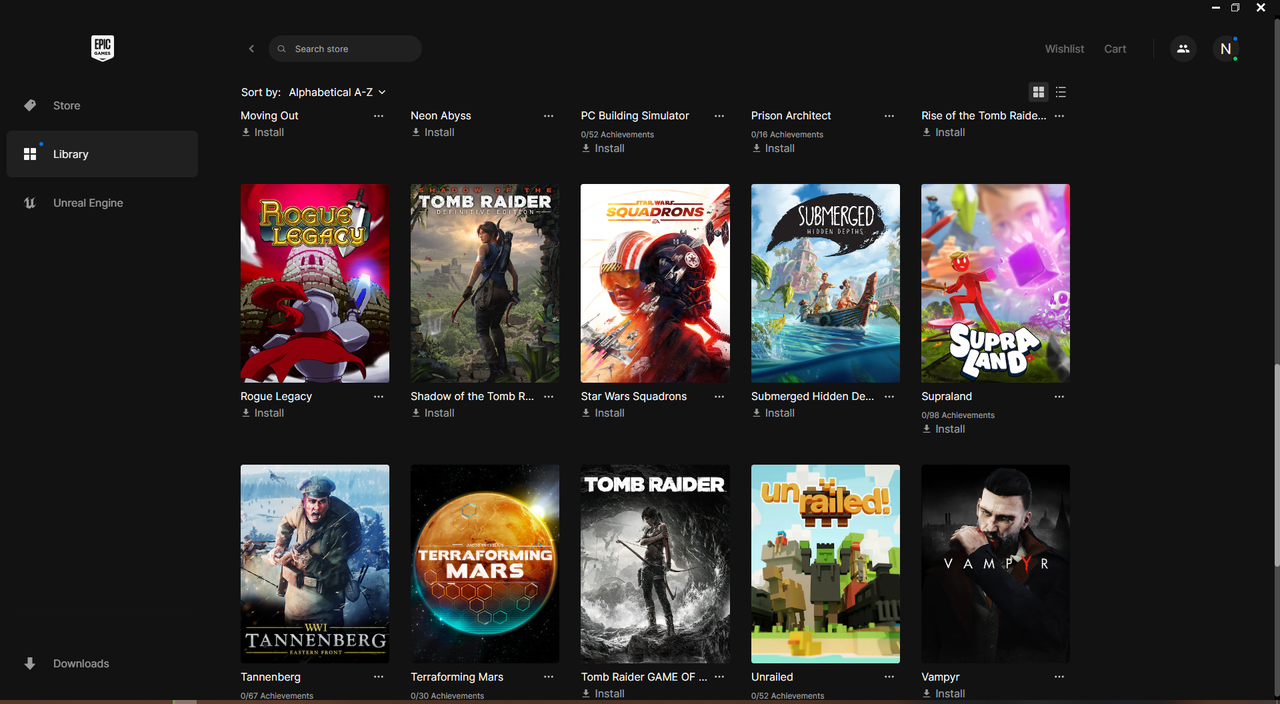The height and width of the screenshot is (704, 1280).
Task: Install Shadow of the Tomb Raider
Action: pos(433,413)
